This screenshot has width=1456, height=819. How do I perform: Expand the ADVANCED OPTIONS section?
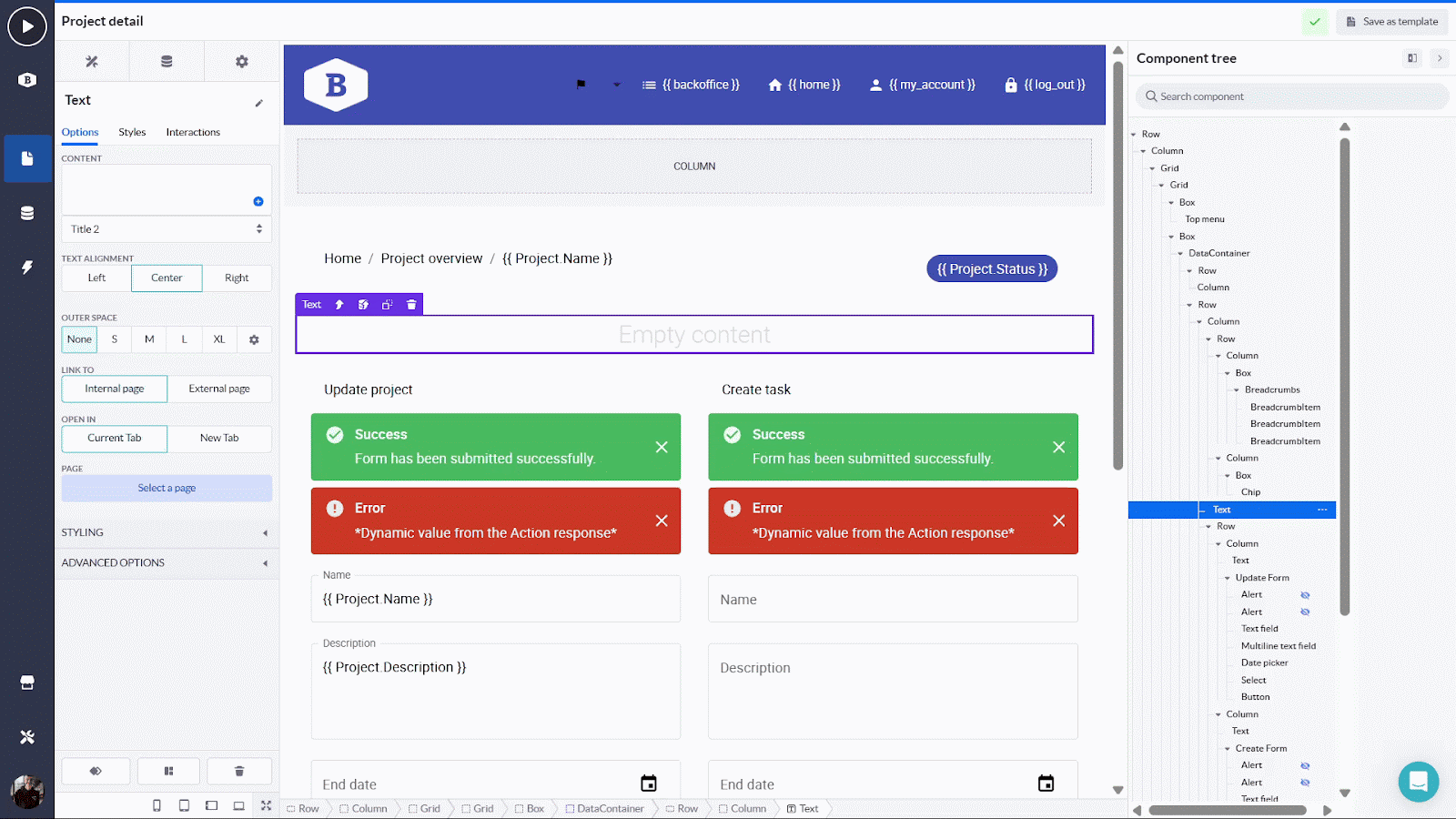point(167,563)
